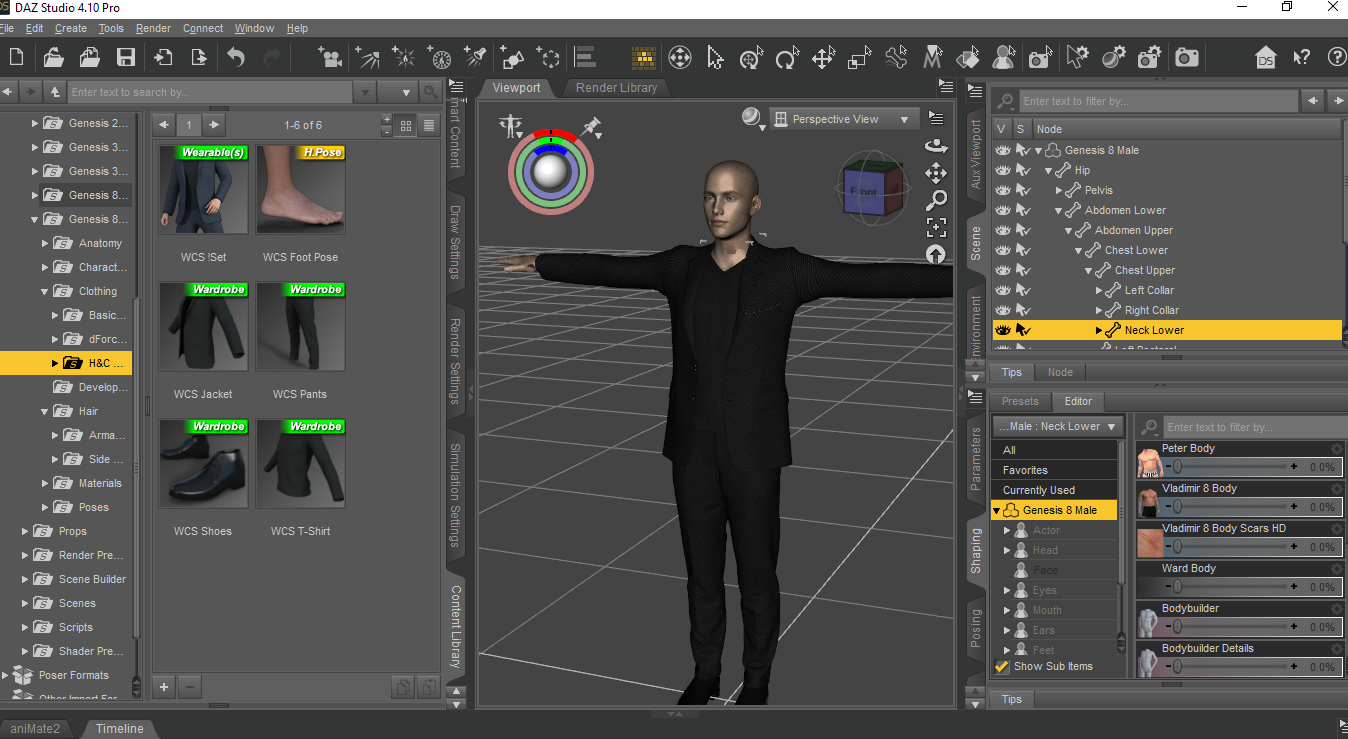
Task: Expand the Props folder
Action: [25, 531]
